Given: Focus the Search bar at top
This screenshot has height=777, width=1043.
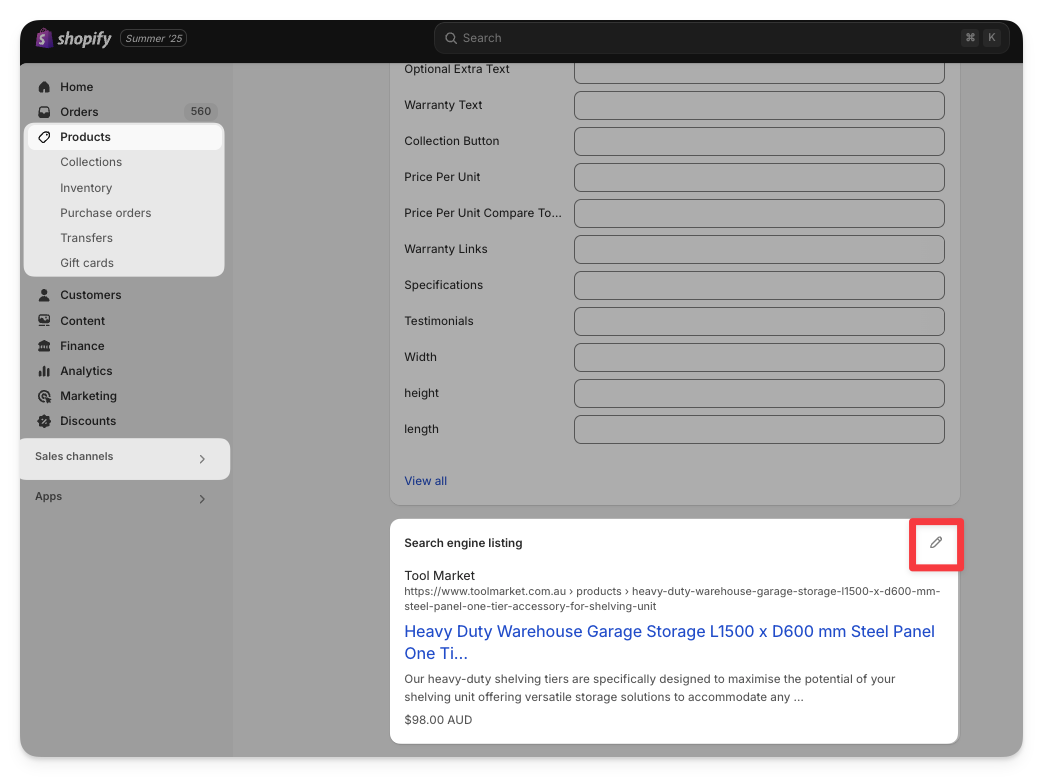Looking at the screenshot, I should 700,38.
